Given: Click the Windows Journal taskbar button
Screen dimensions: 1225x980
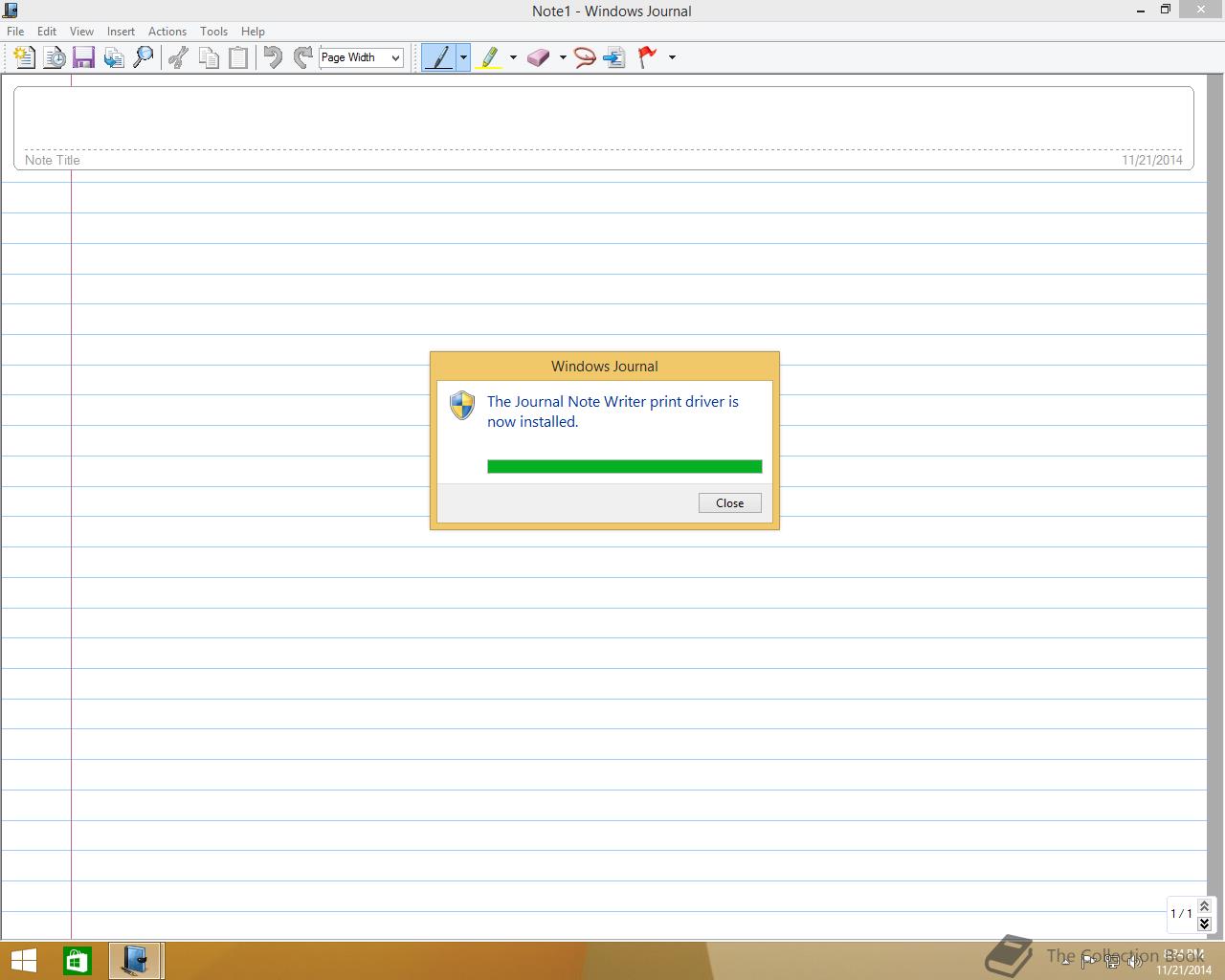Looking at the screenshot, I should [136, 960].
